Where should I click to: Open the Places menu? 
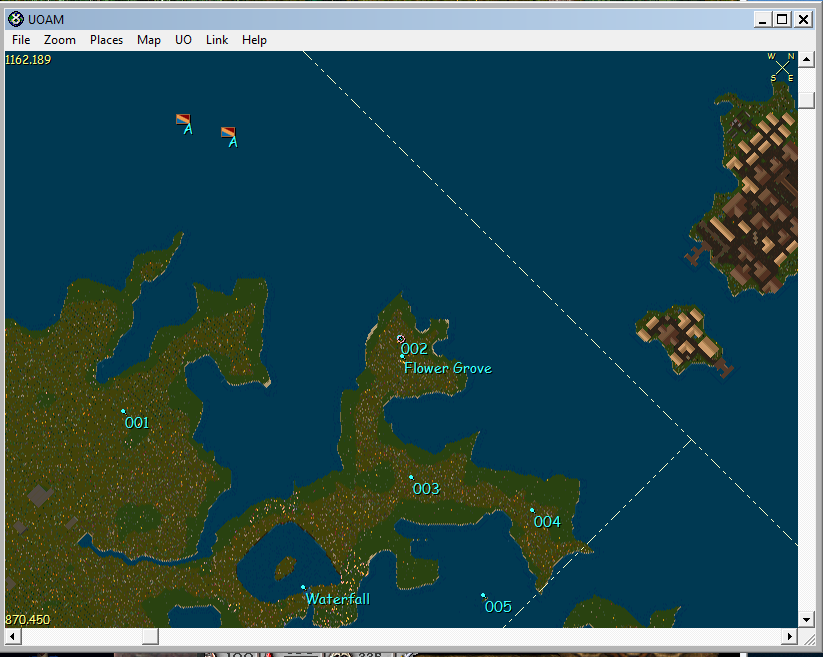107,40
